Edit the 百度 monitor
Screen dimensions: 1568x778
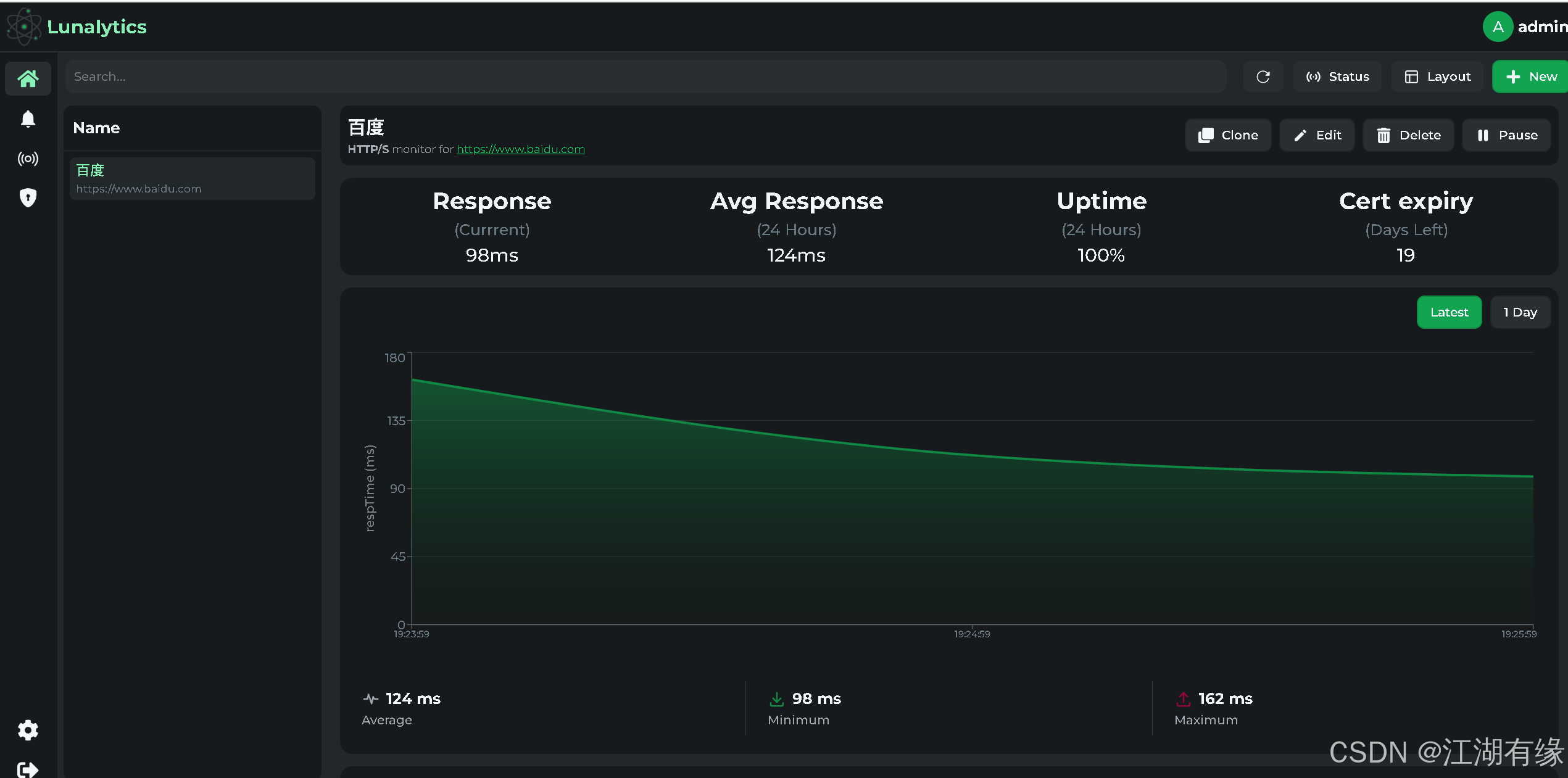pyautogui.click(x=1316, y=135)
